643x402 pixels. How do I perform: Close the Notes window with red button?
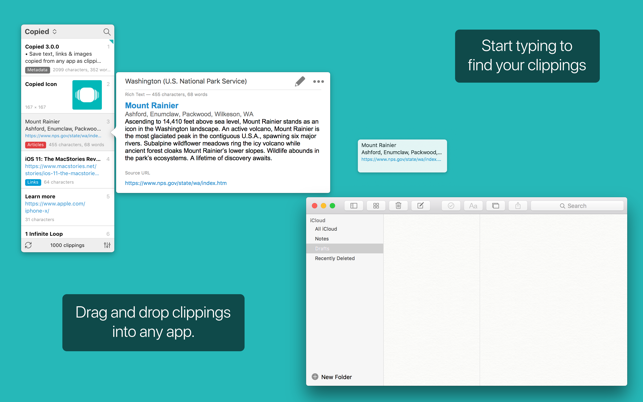[x=315, y=206]
